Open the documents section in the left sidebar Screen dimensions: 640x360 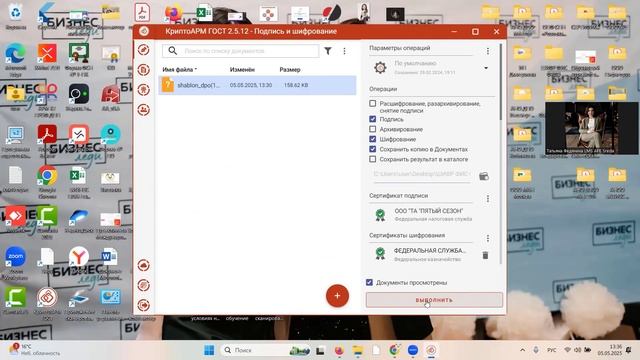[x=143, y=70]
